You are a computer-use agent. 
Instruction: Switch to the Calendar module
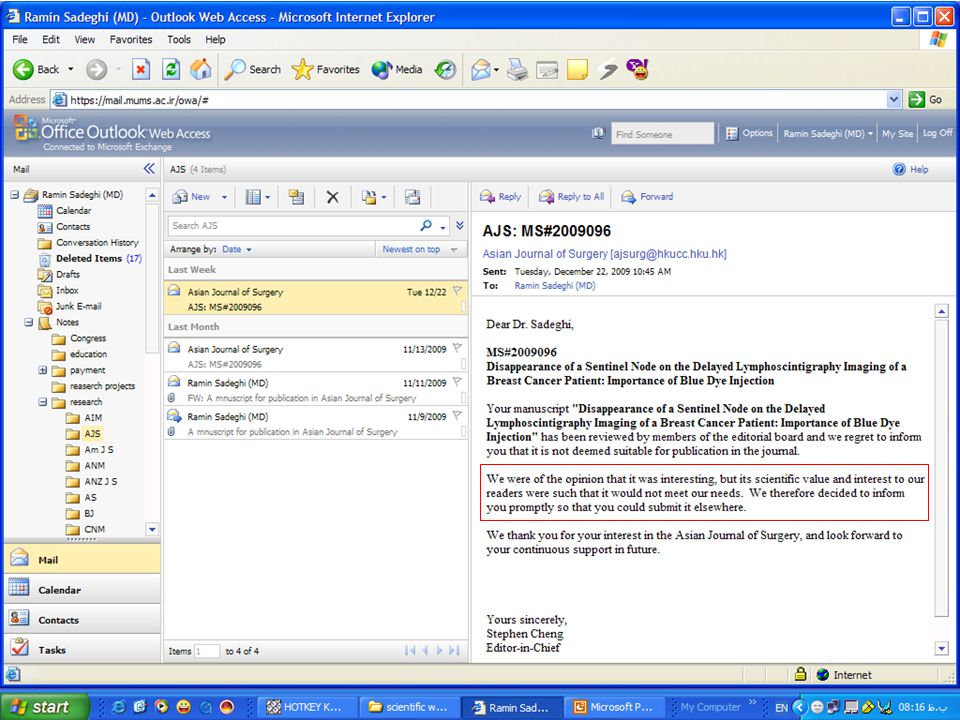[x=82, y=590]
